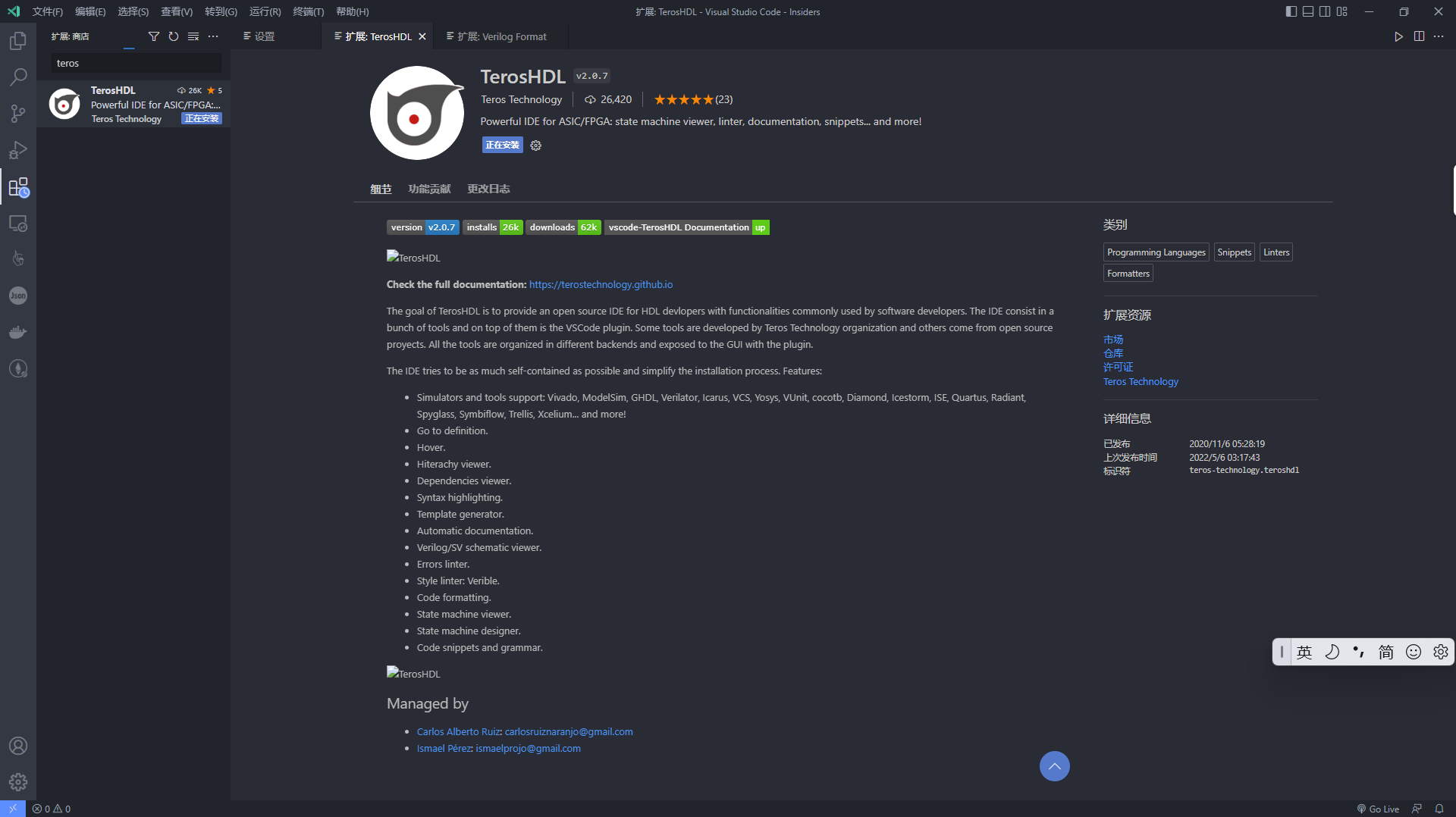1456x817 pixels.
Task: Open the extensions view more actions menu
Action: (213, 36)
